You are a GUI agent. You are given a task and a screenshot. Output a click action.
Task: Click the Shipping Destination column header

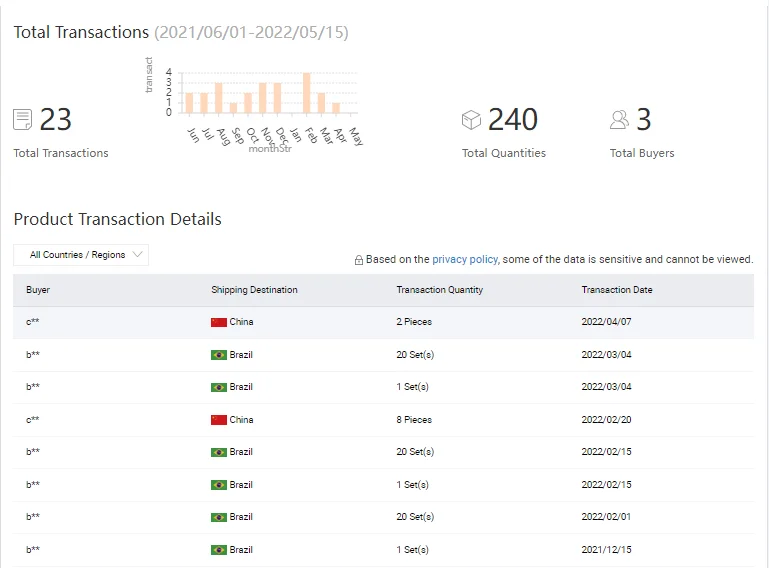[x=254, y=290]
